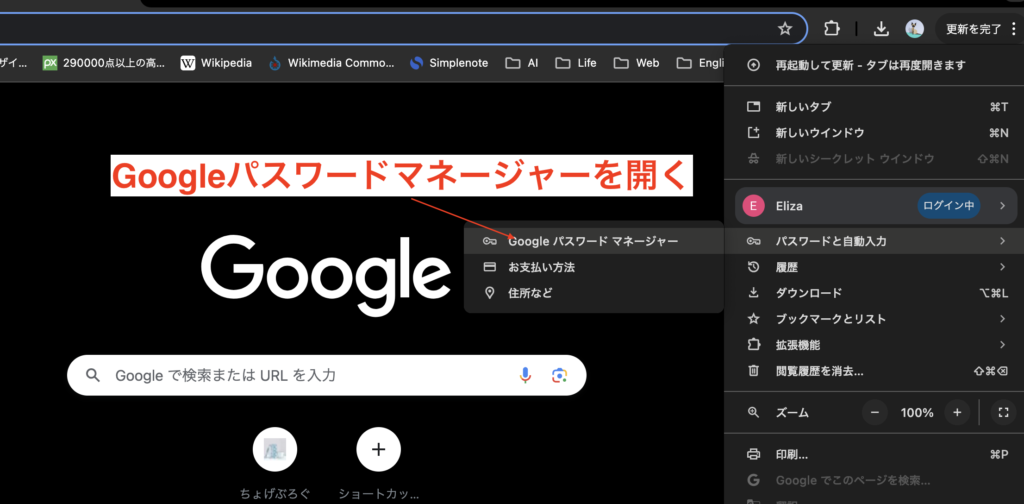Viewport: 1024px width, 504px height.
Task: Increase zoom with the plus button
Action: pyautogui.click(x=957, y=413)
